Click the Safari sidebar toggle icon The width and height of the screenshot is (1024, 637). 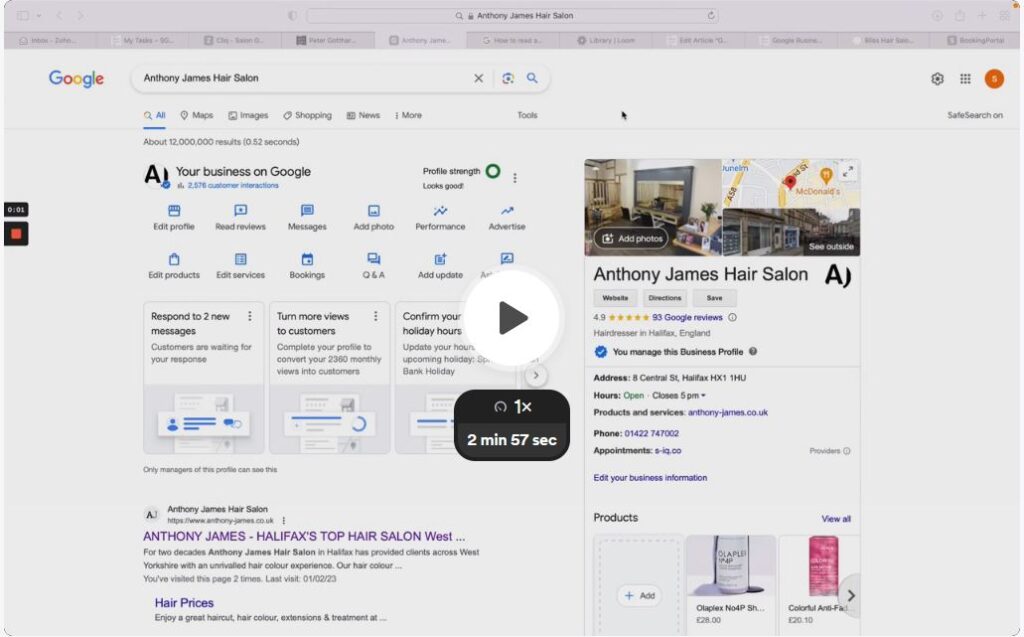[x=23, y=16]
